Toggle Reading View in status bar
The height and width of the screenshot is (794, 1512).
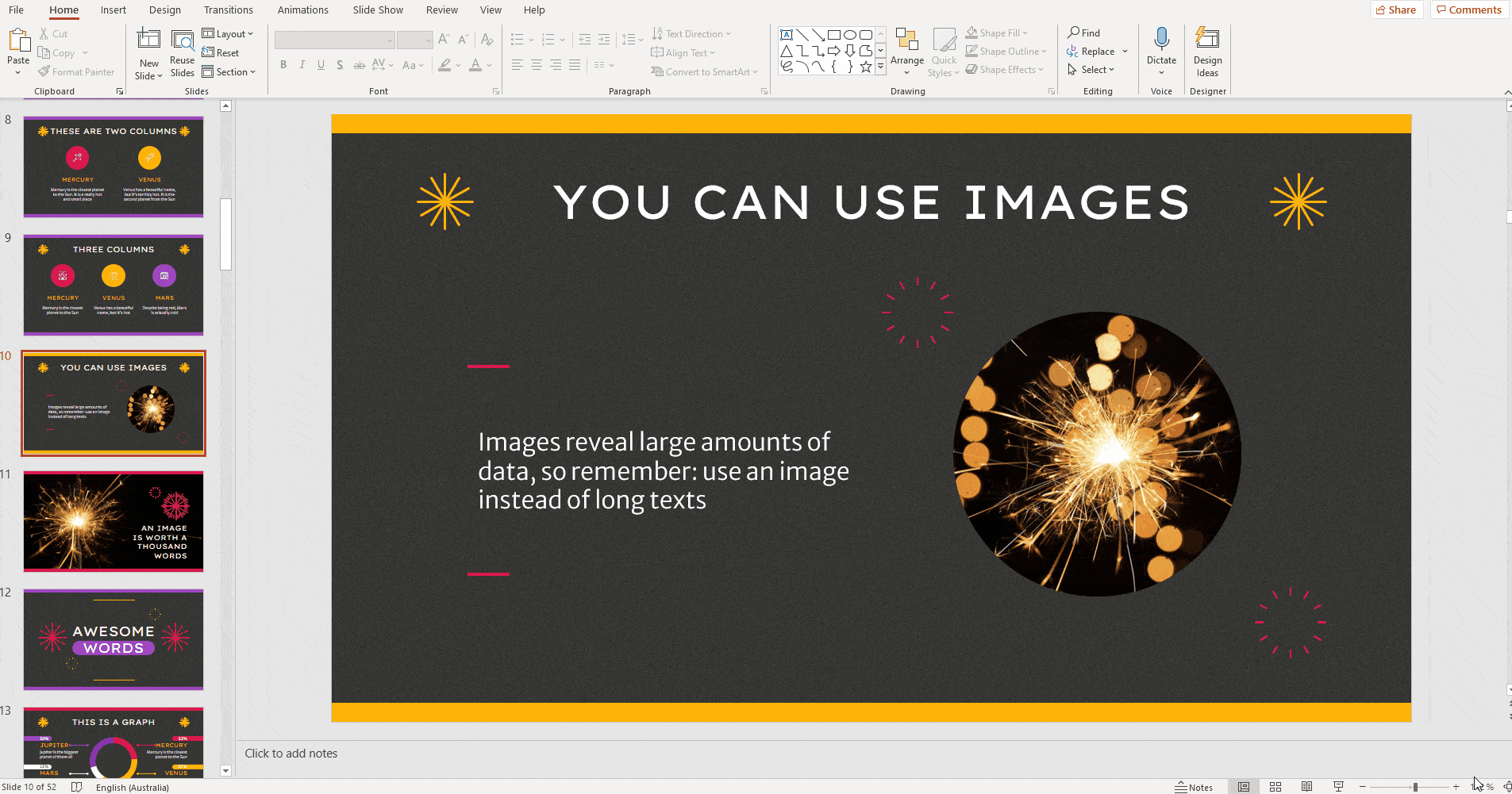pos(1306,787)
